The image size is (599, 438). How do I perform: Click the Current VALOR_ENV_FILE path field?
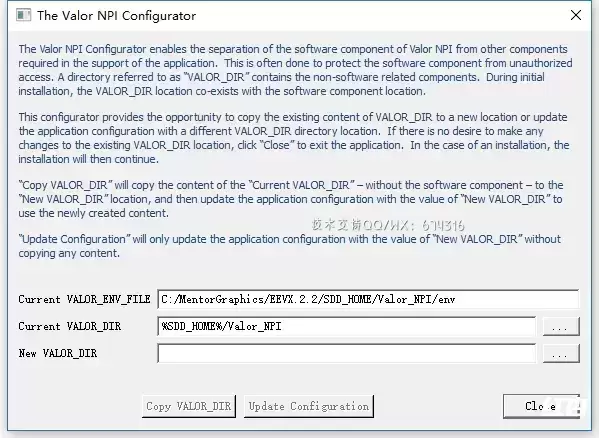(x=368, y=299)
